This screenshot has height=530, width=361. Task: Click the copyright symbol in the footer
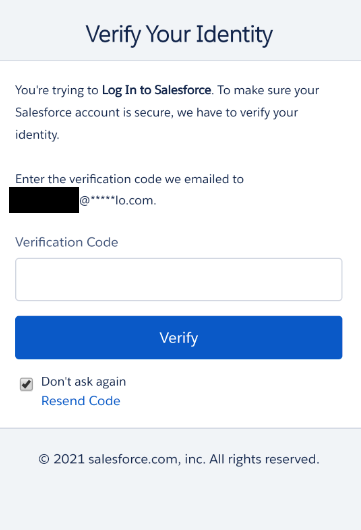tap(44, 459)
